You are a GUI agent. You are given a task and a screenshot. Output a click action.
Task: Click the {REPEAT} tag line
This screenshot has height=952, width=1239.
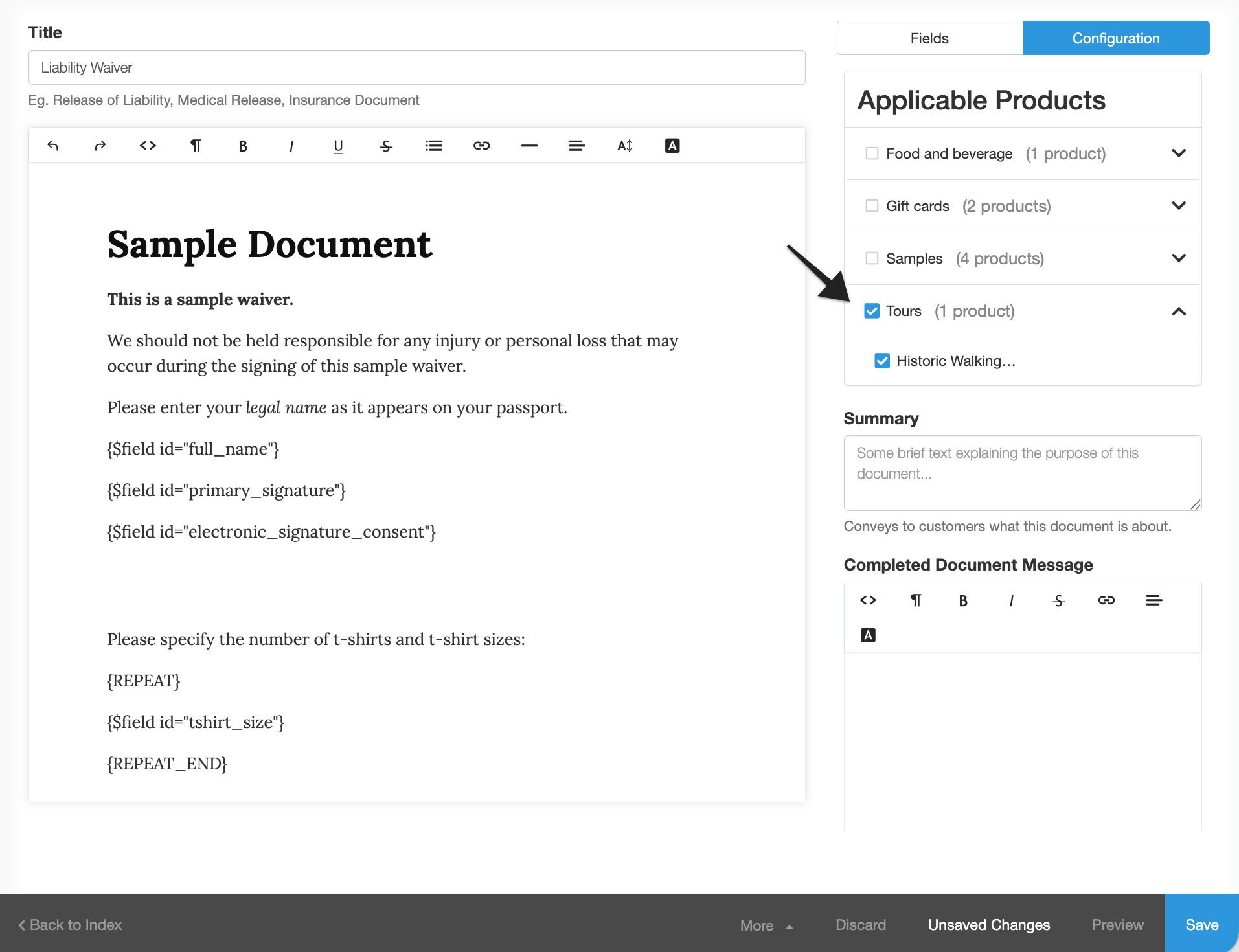[144, 681]
